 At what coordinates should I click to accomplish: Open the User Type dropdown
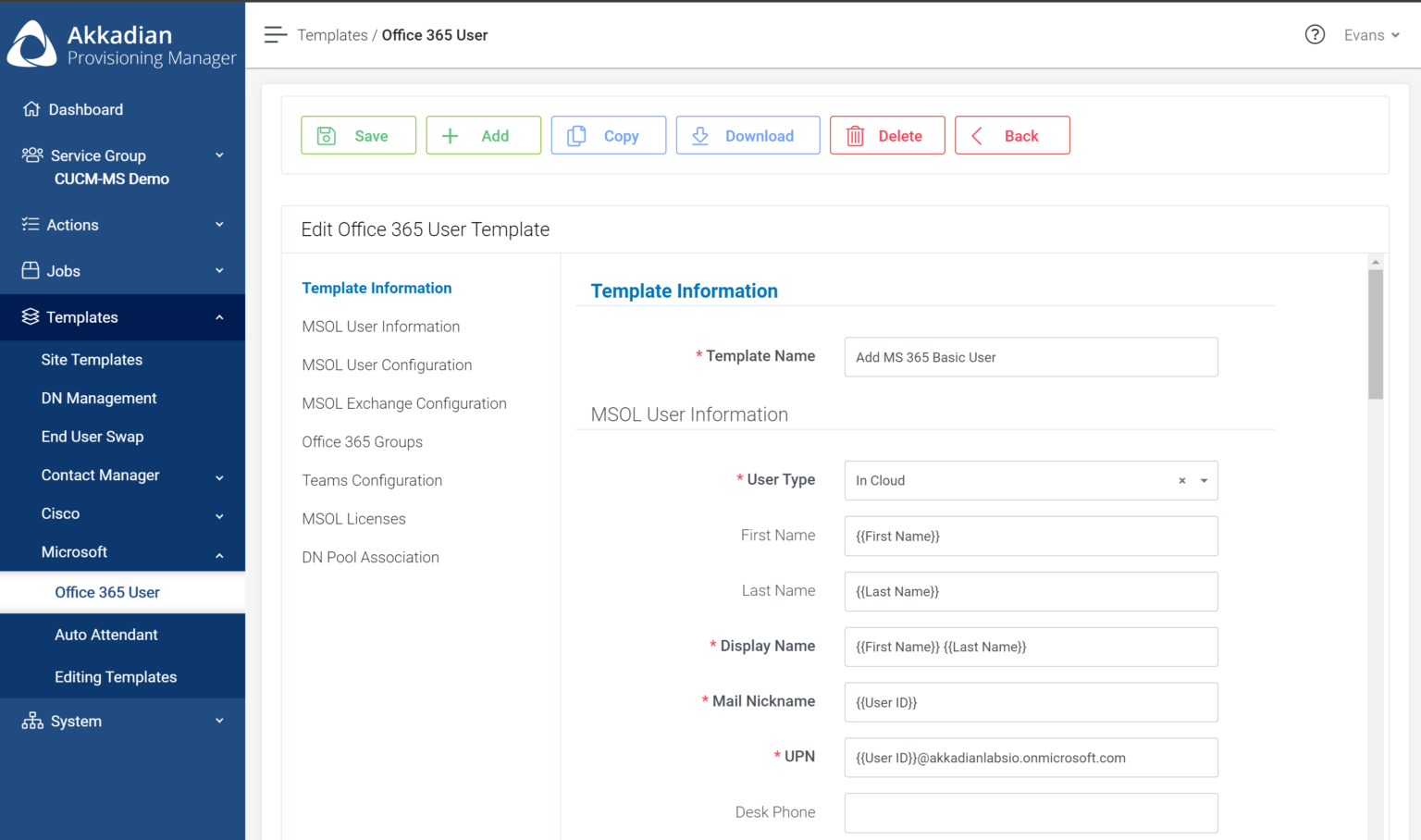pyautogui.click(x=1204, y=480)
